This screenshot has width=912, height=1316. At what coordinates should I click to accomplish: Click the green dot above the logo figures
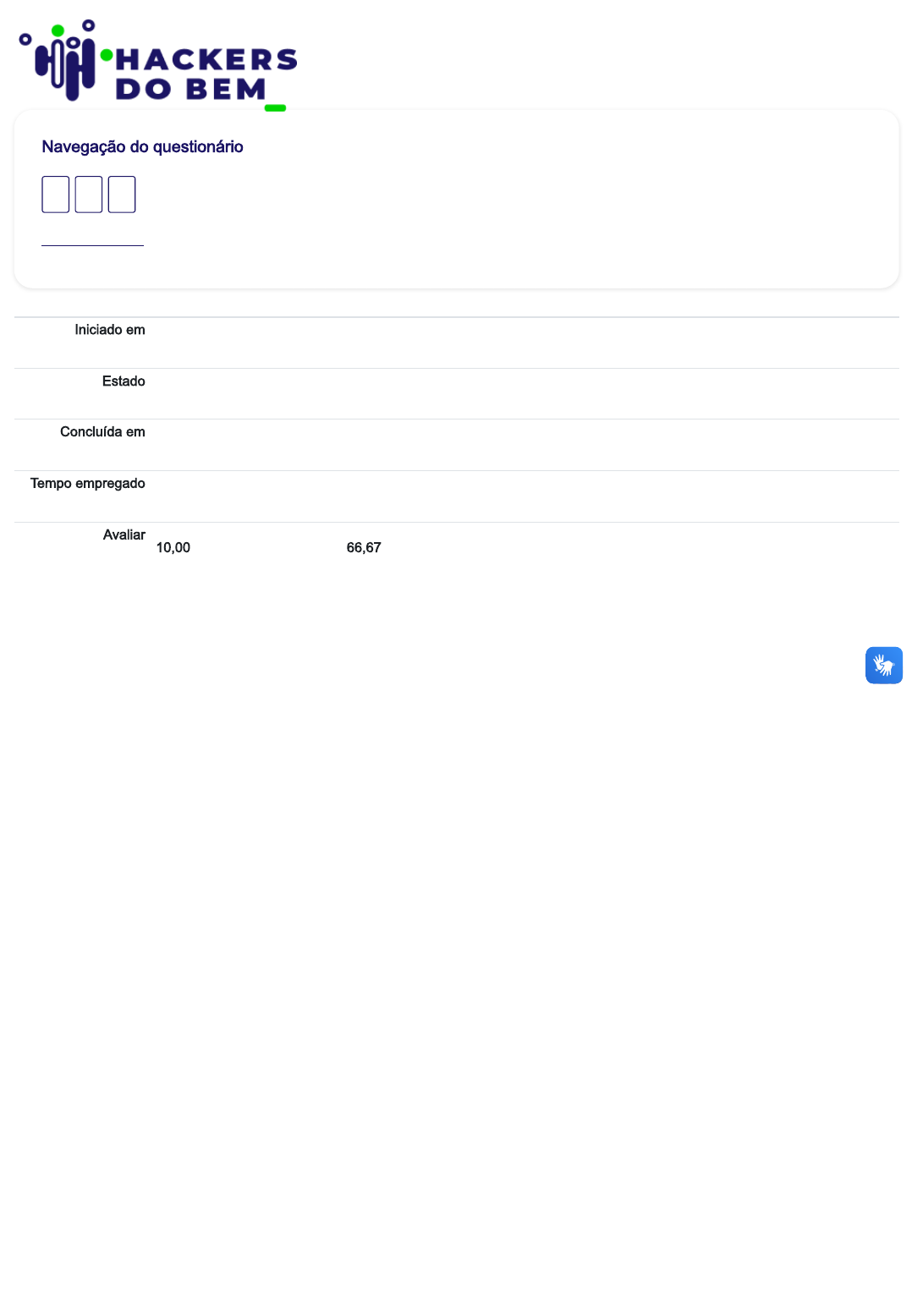coord(58,30)
